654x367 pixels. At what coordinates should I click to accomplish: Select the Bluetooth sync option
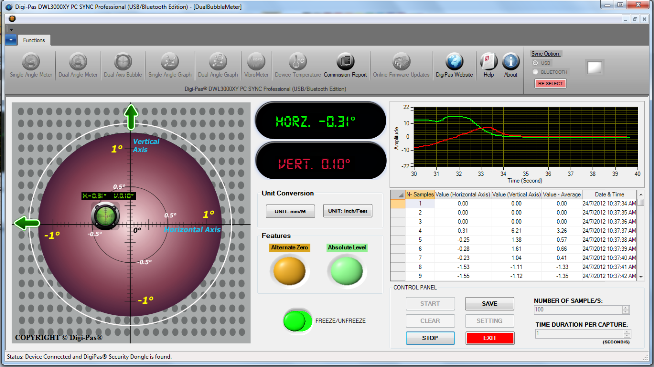tap(536, 72)
